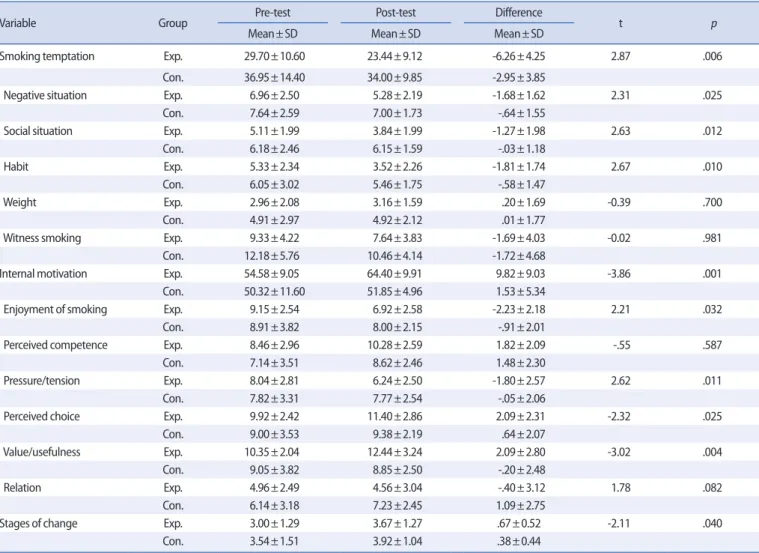The width and height of the screenshot is (759, 553).
Task: Select post-test value 3.92 ± 1.04
Action: tap(397, 541)
